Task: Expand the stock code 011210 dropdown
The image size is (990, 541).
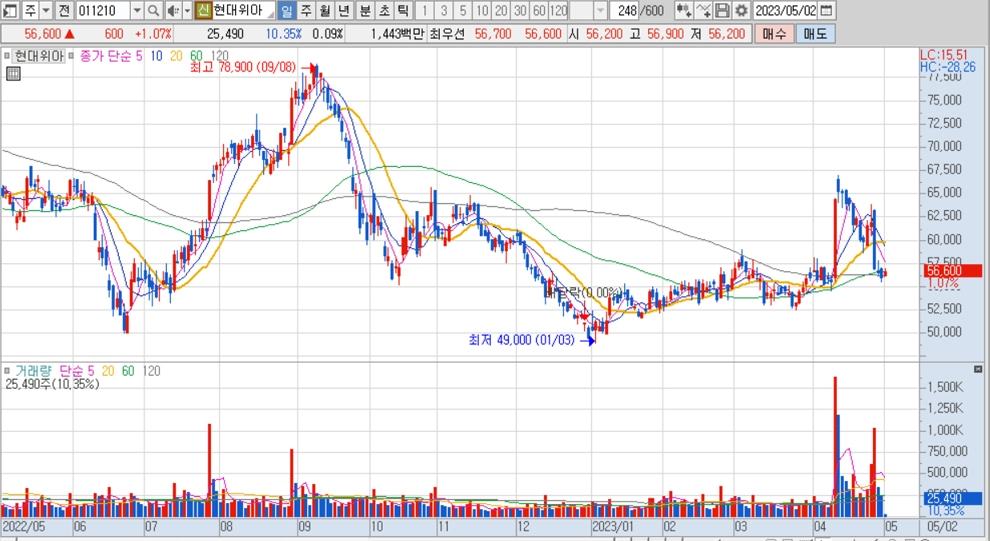Action: tap(135, 11)
